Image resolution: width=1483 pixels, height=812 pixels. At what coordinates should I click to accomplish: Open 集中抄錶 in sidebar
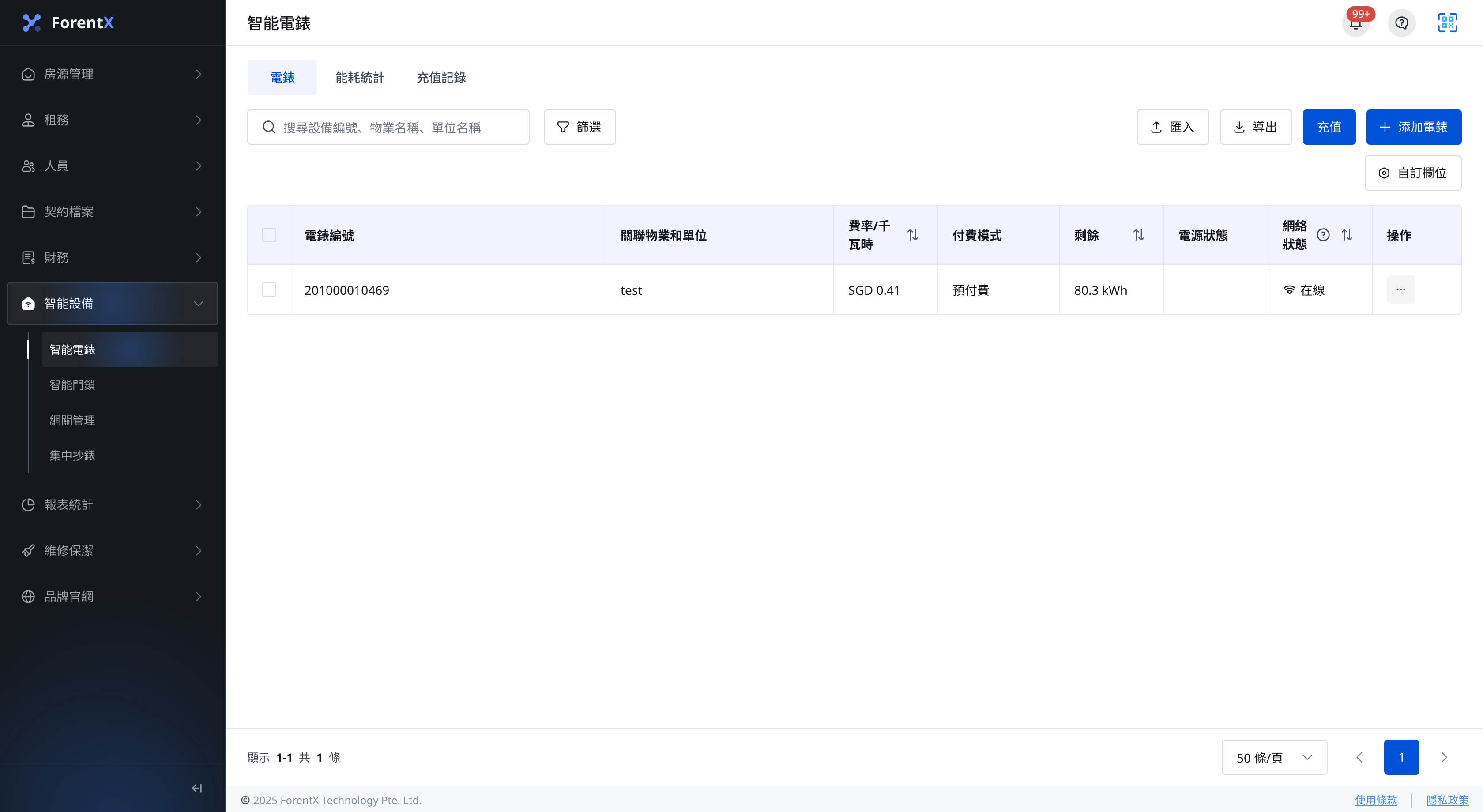point(130,455)
